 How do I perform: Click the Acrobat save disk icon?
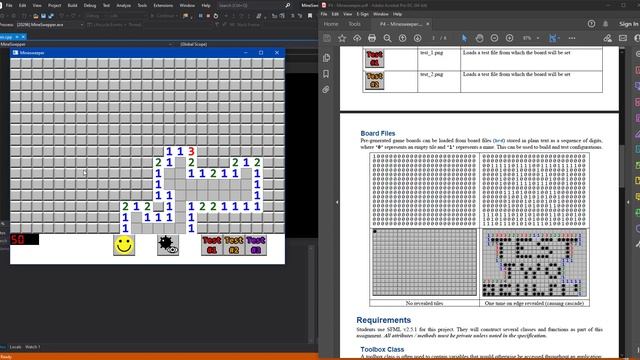tap(327, 38)
